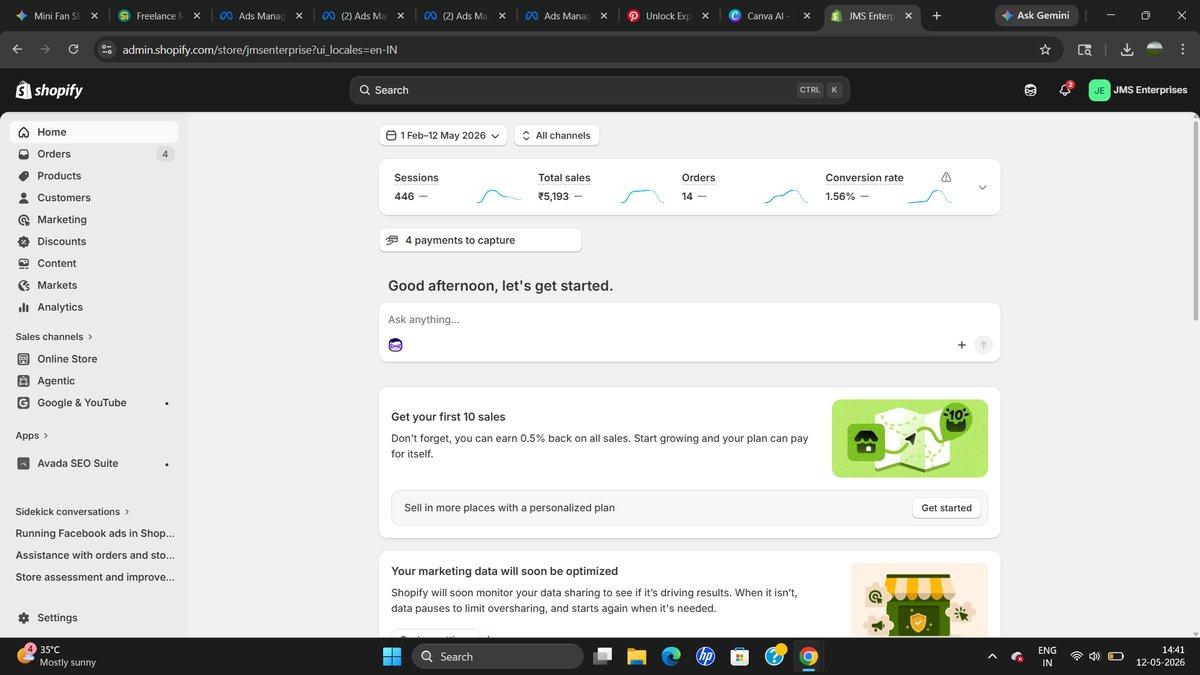The image size is (1200, 675).
Task: Expand the Apps section
Action: 32,436
